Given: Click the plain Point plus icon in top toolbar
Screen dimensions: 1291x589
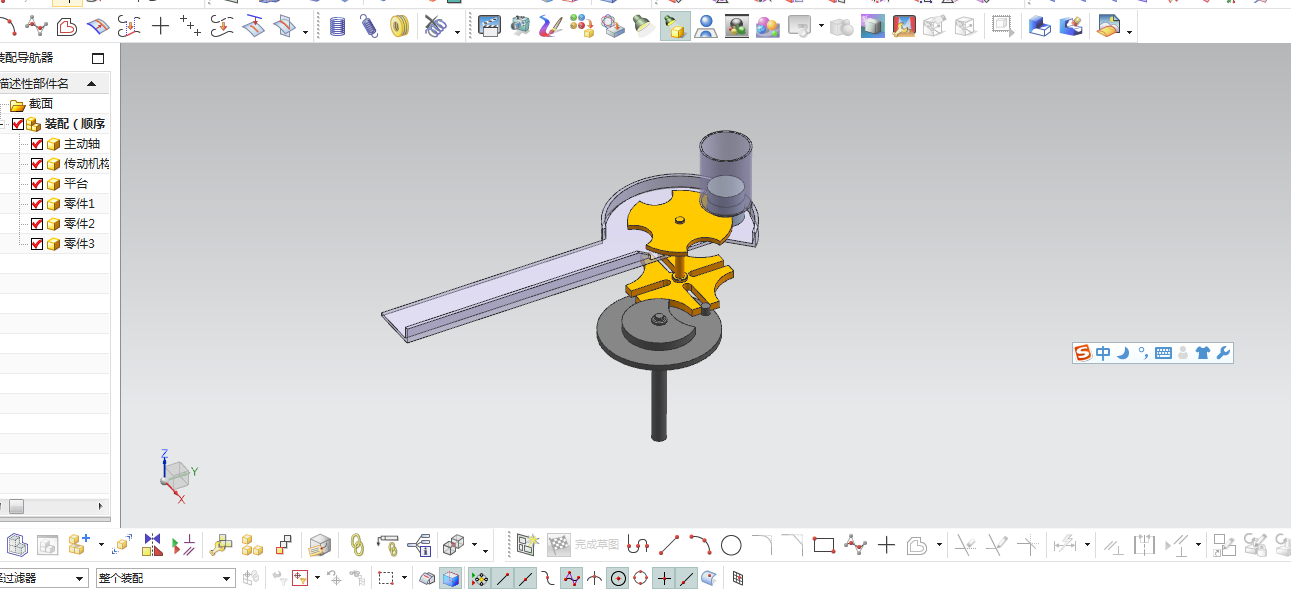Looking at the screenshot, I should (x=160, y=26).
